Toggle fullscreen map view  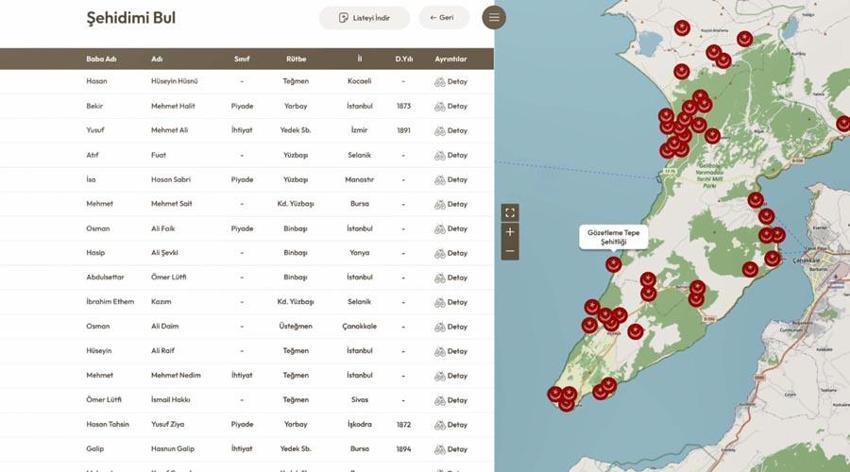pyautogui.click(x=510, y=212)
